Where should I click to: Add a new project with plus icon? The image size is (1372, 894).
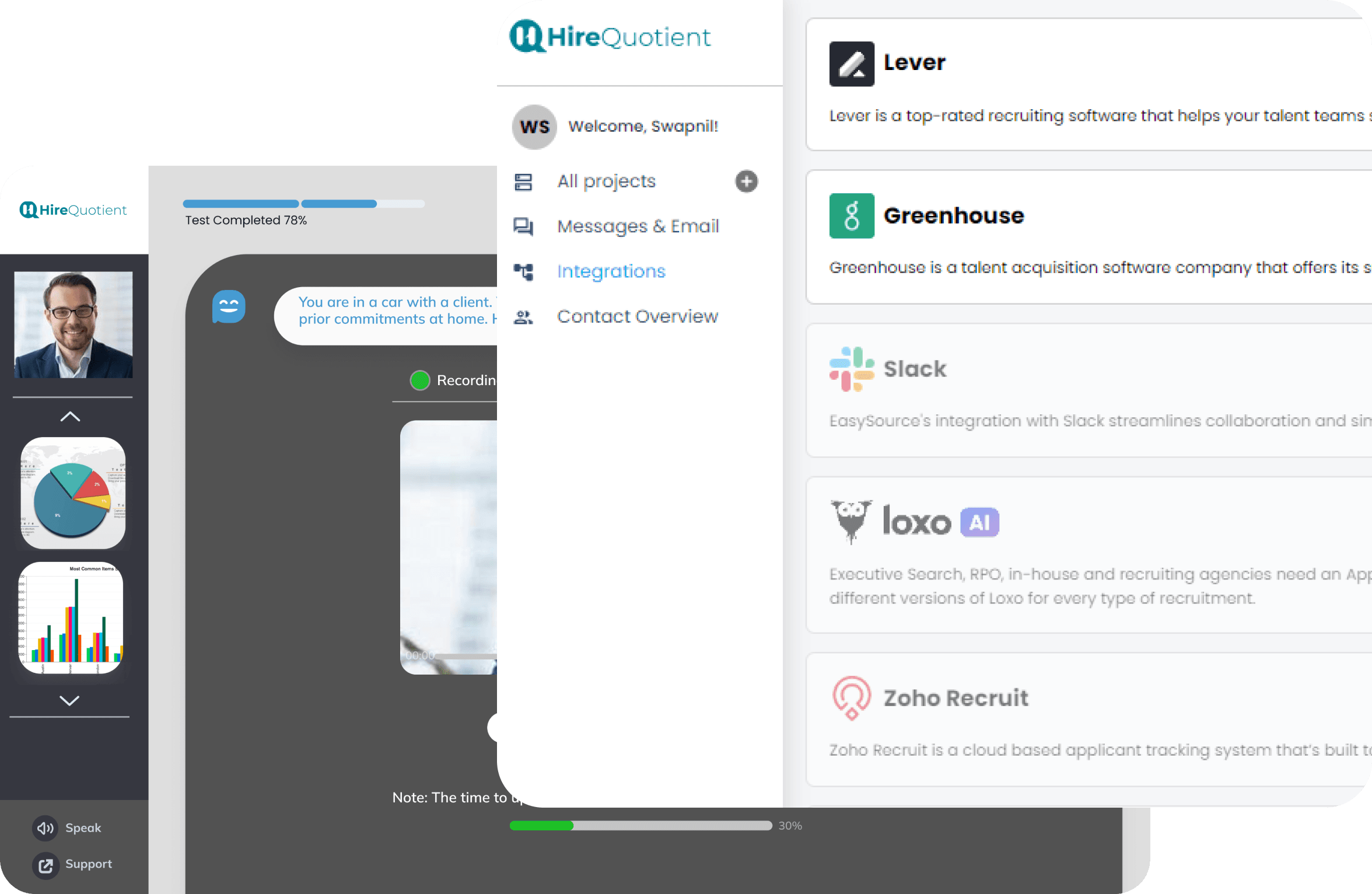(746, 181)
